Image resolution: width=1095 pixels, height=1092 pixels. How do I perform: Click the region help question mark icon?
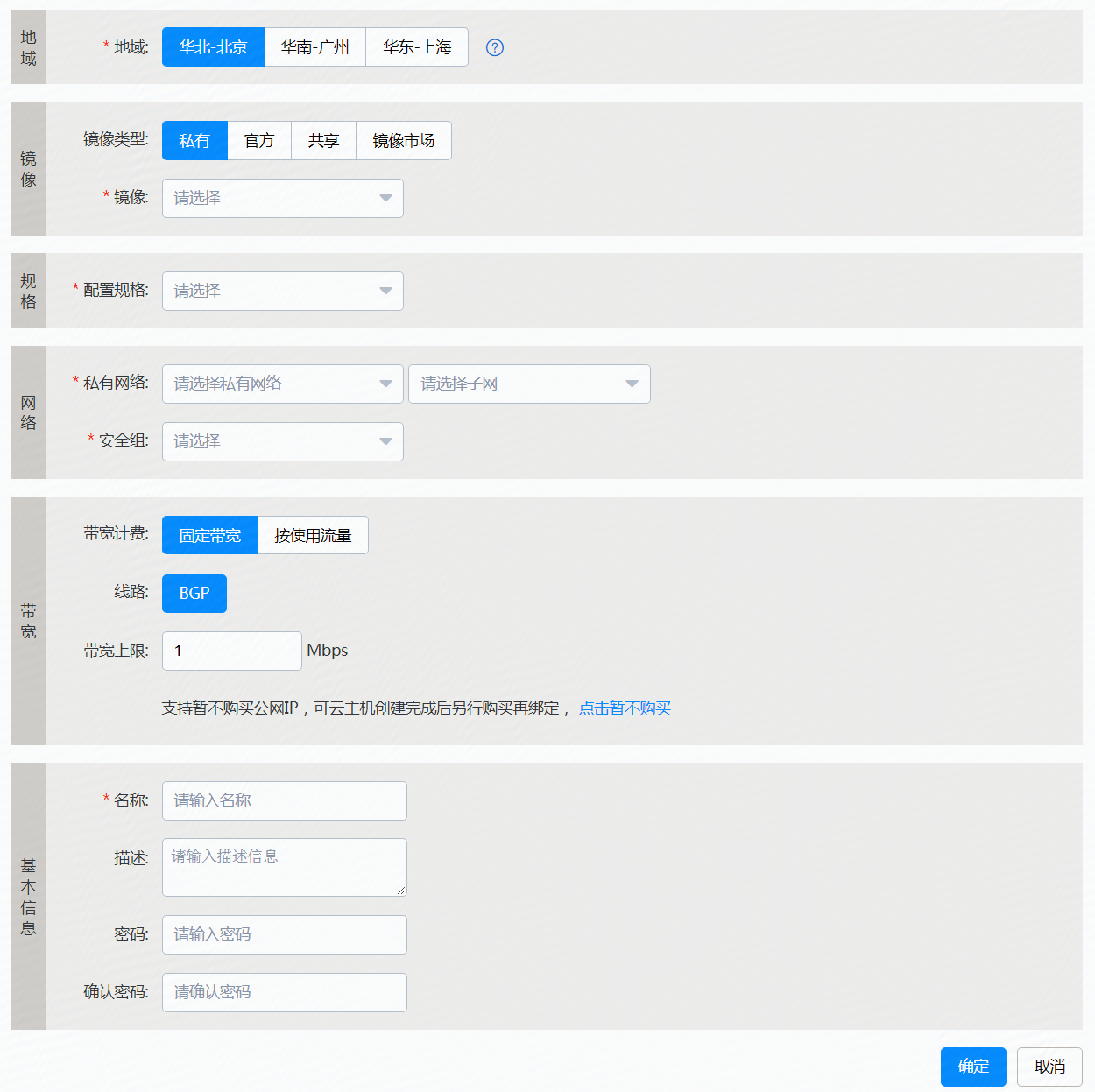(x=495, y=47)
